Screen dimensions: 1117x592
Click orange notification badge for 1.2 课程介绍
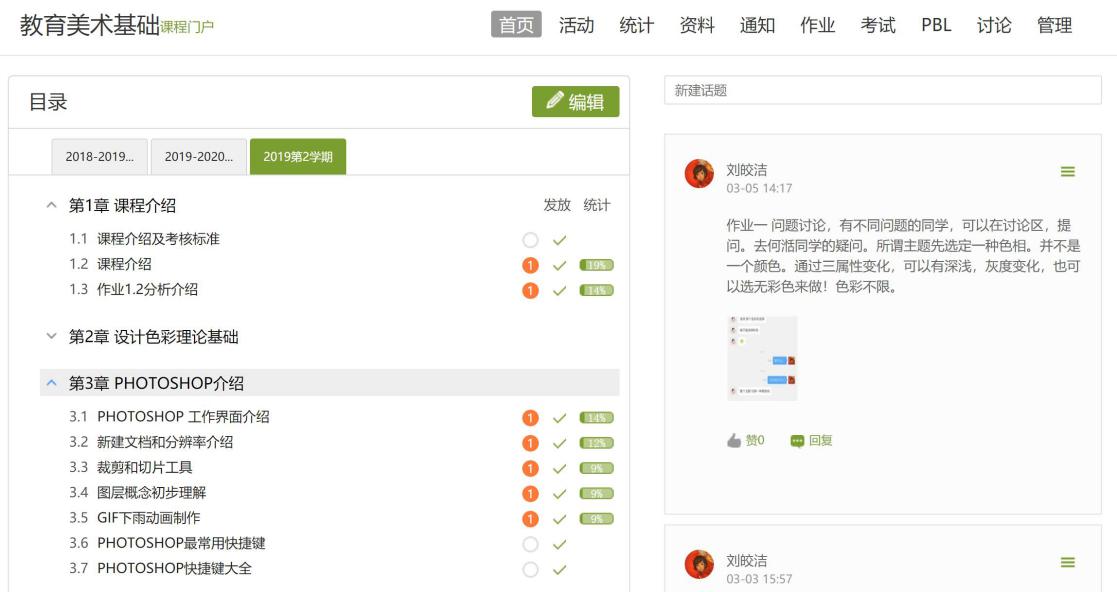coord(530,265)
